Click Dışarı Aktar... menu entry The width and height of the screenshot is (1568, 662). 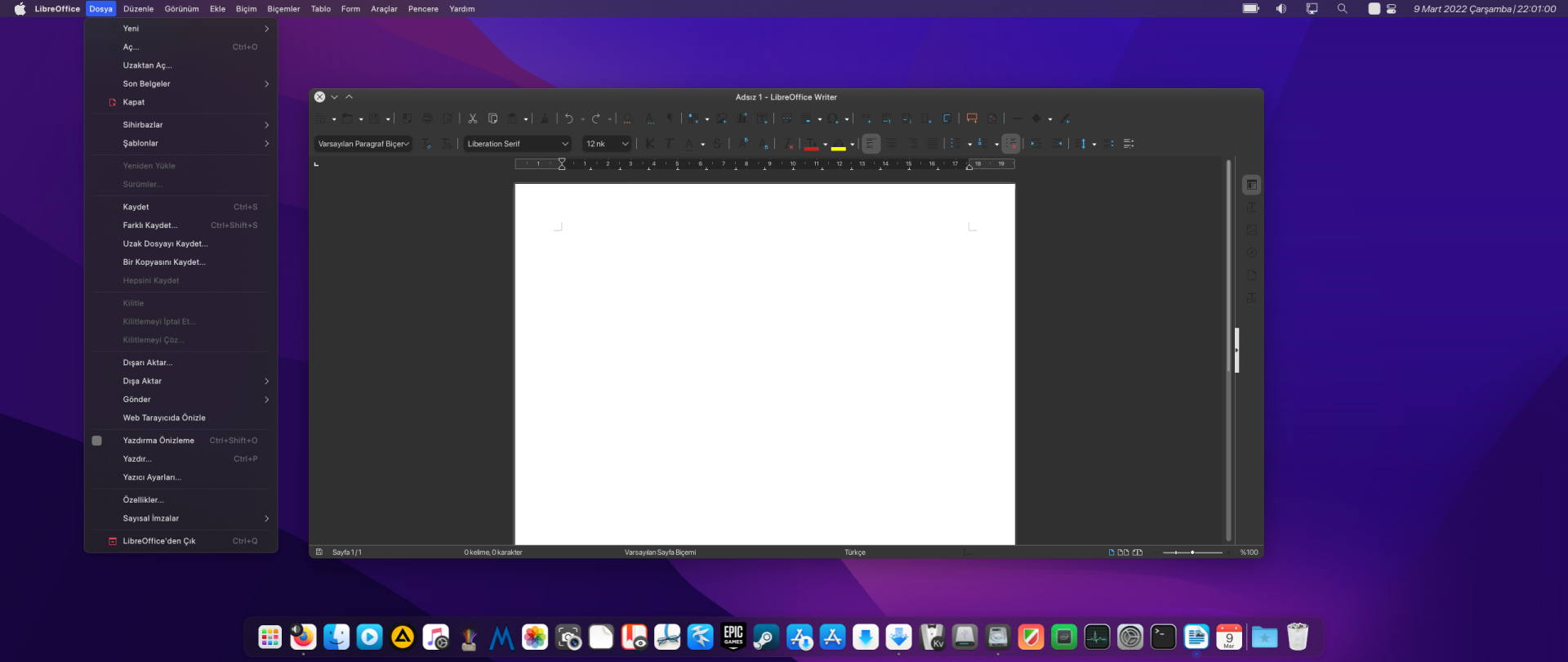tap(180, 363)
